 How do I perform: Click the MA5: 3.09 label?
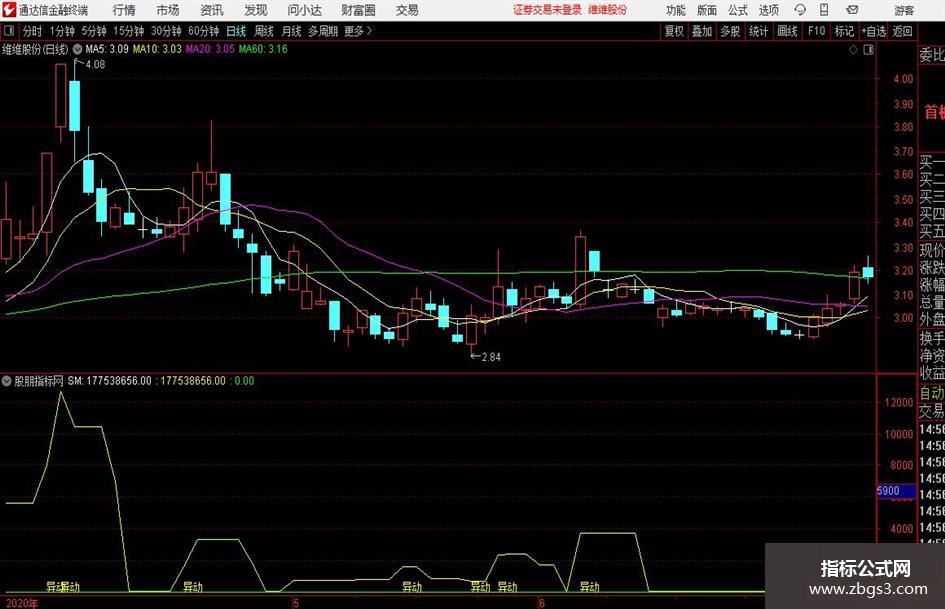point(107,49)
